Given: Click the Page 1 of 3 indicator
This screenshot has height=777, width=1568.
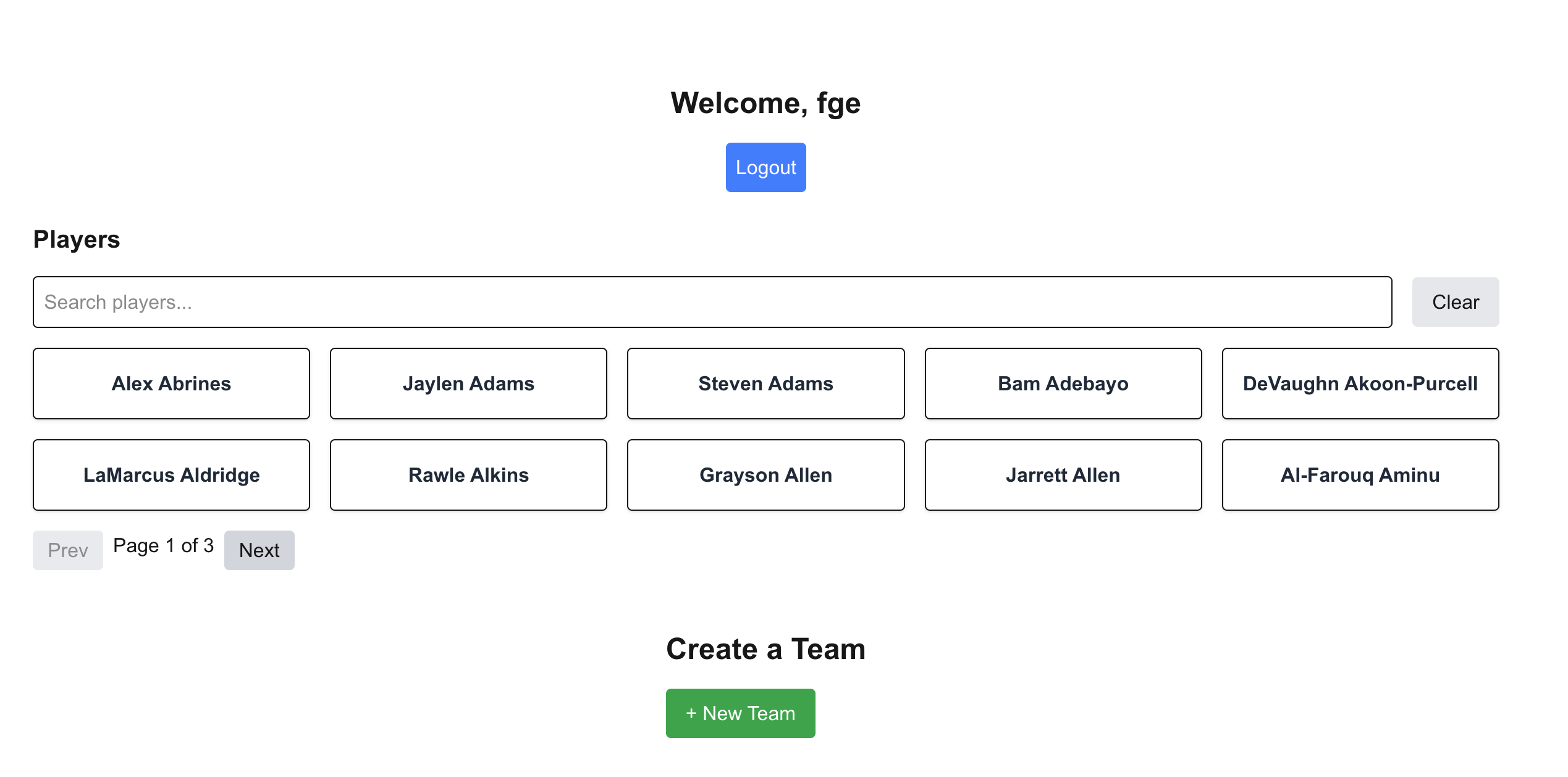Looking at the screenshot, I should pyautogui.click(x=162, y=545).
